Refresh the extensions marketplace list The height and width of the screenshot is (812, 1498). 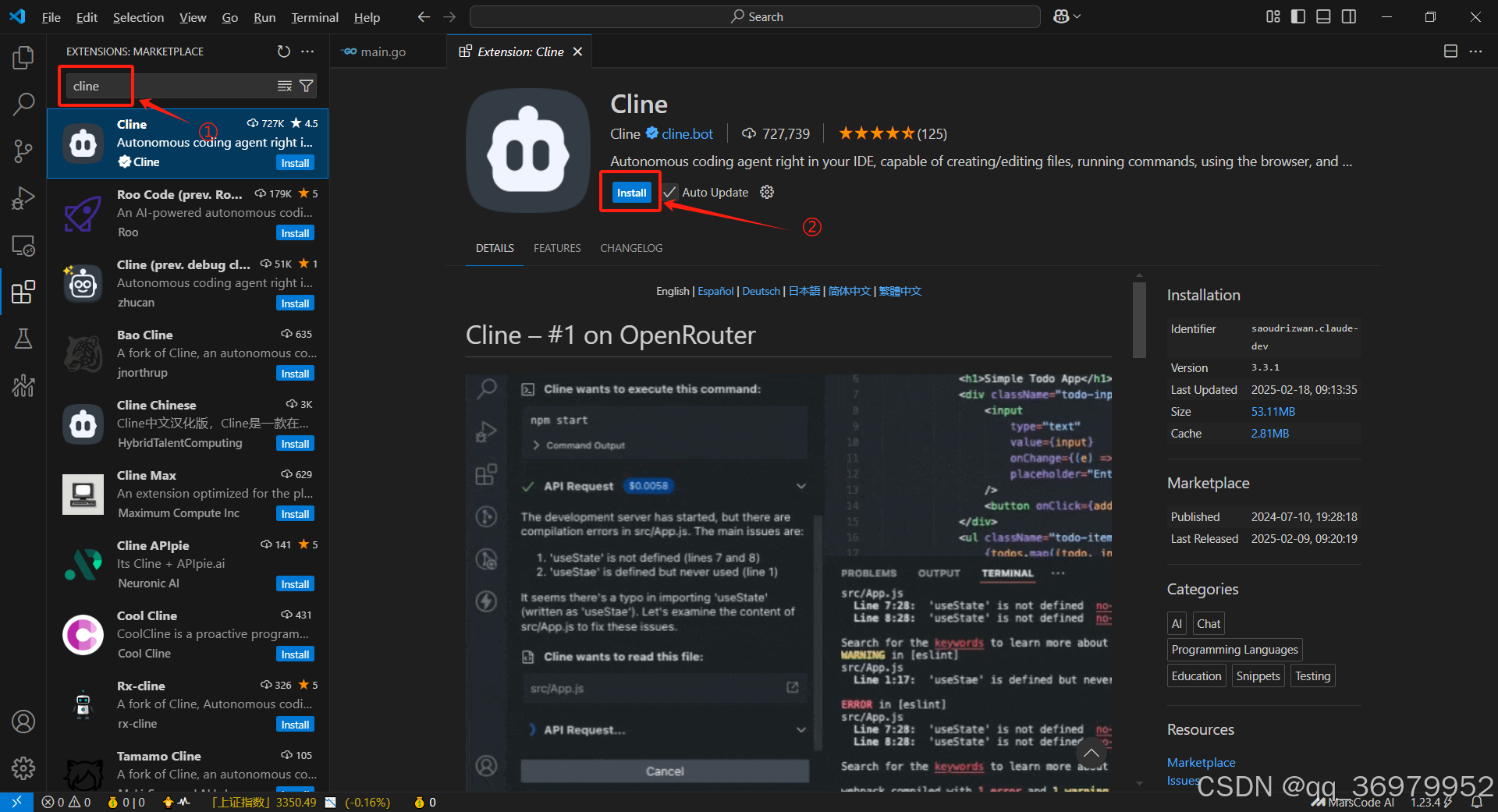tap(283, 51)
